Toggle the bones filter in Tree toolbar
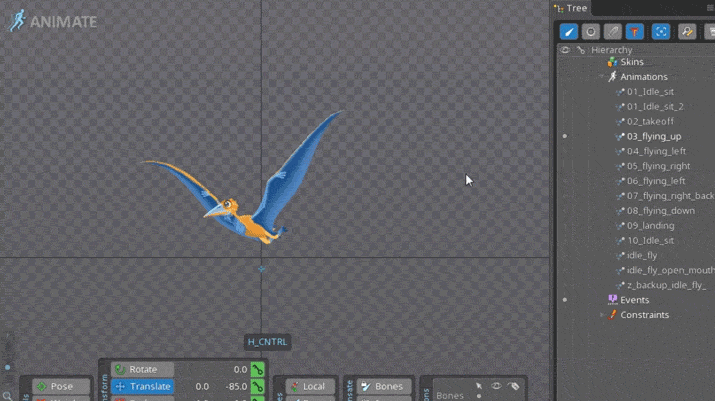 click(x=569, y=32)
